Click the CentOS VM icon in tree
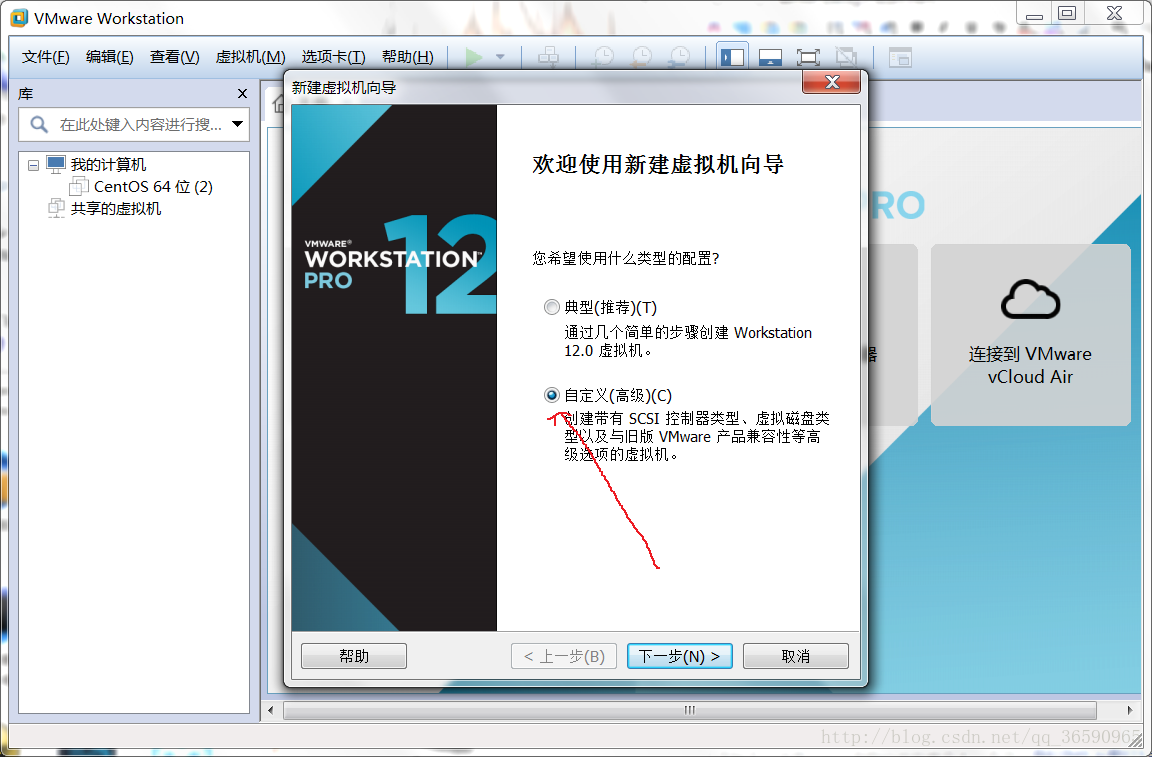 (79, 187)
